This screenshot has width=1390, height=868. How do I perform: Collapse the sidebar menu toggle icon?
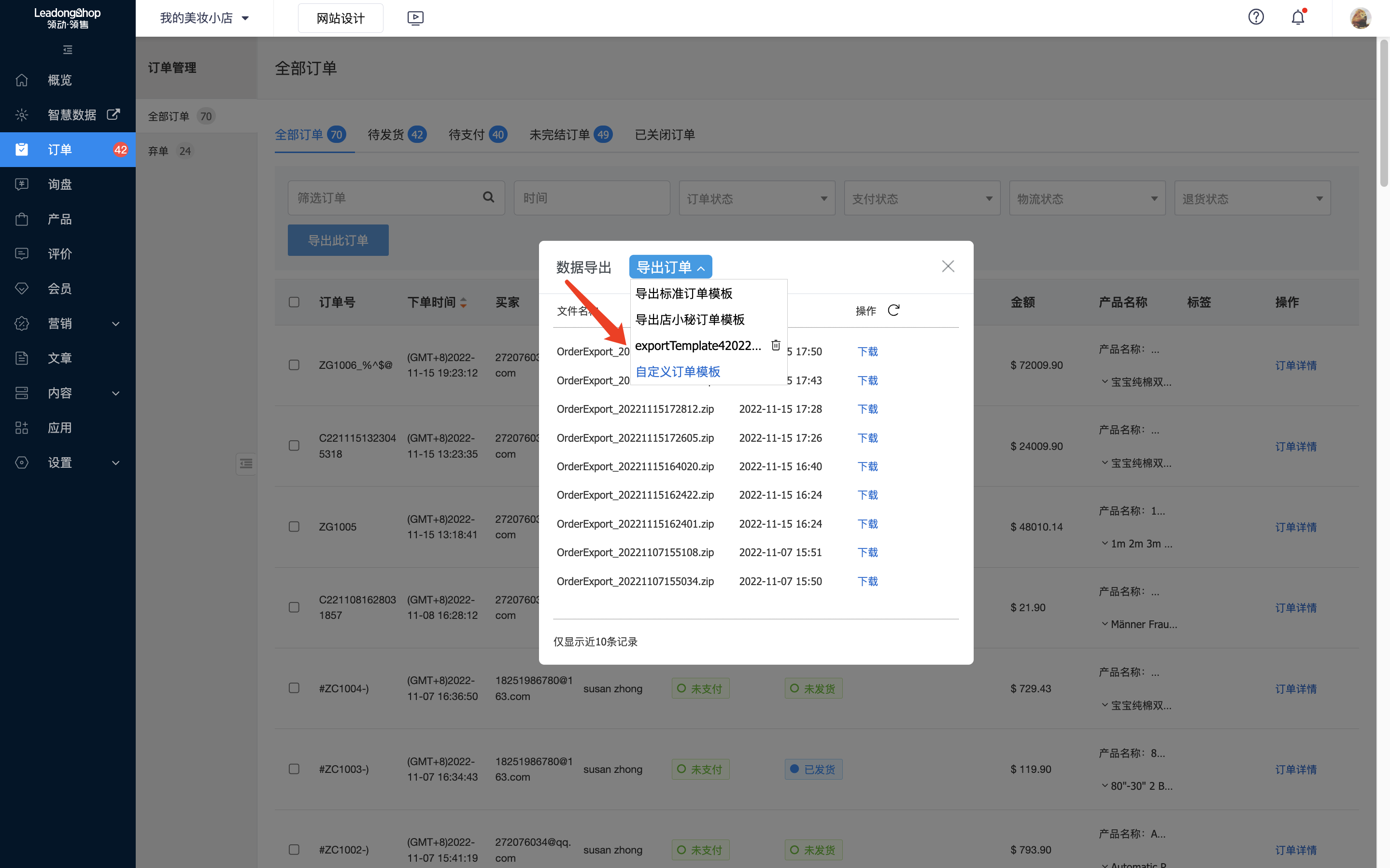click(x=68, y=50)
